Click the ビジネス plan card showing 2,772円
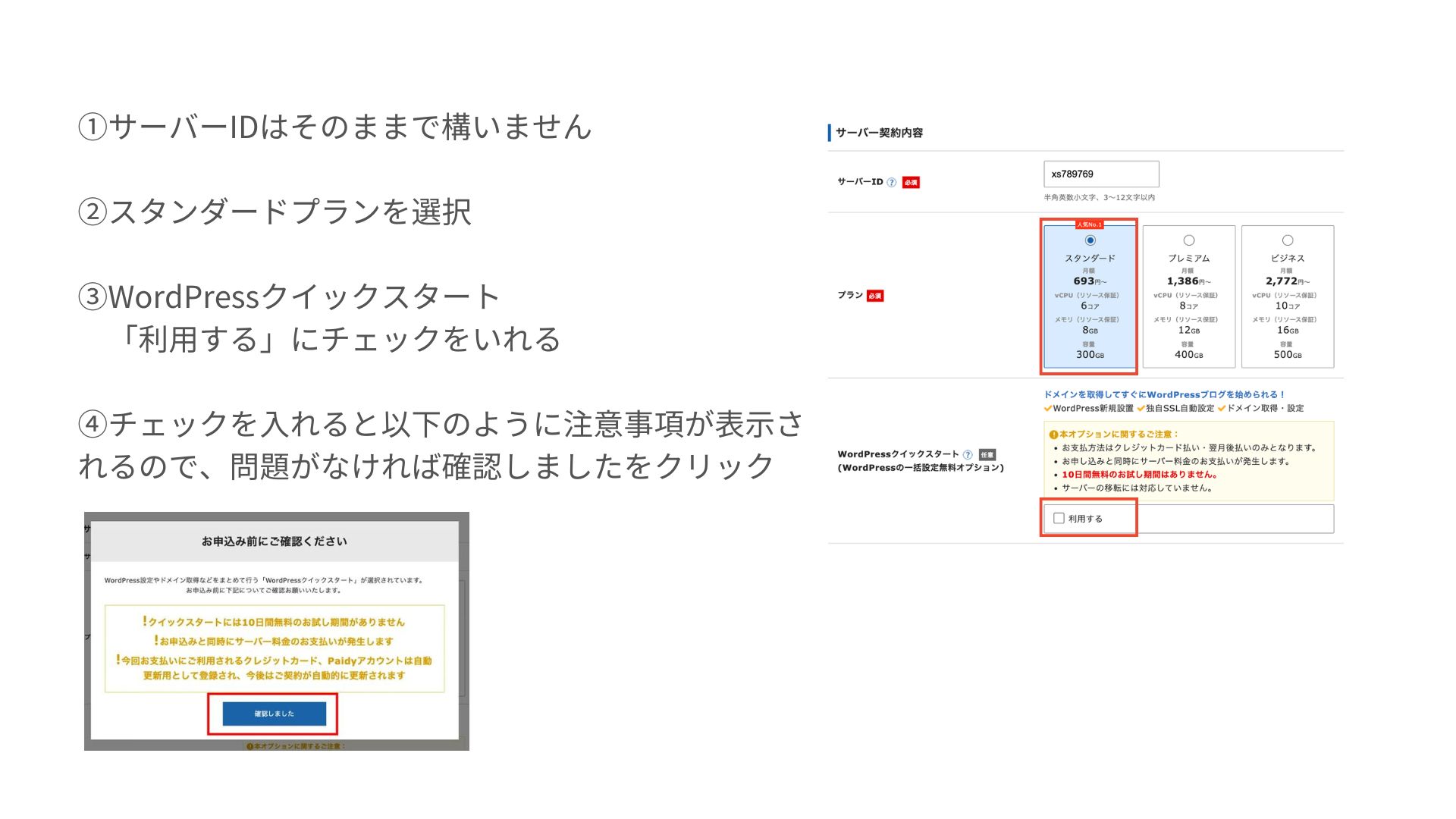 pos(1287,296)
